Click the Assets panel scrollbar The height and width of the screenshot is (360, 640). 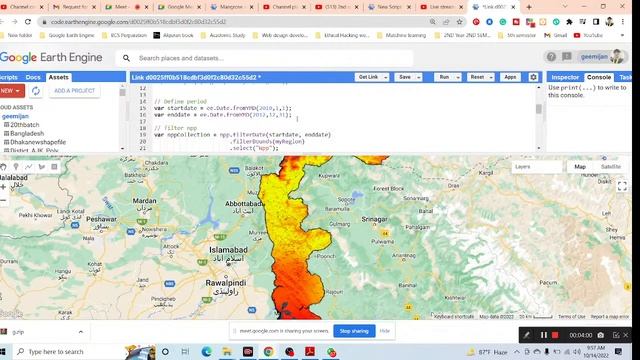[x=122, y=92]
